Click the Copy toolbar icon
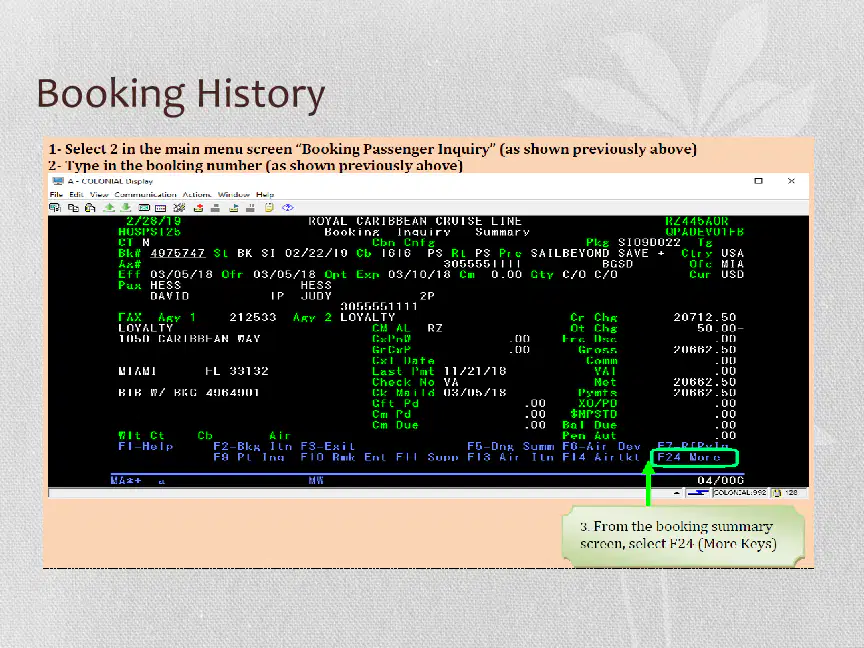 73,208
